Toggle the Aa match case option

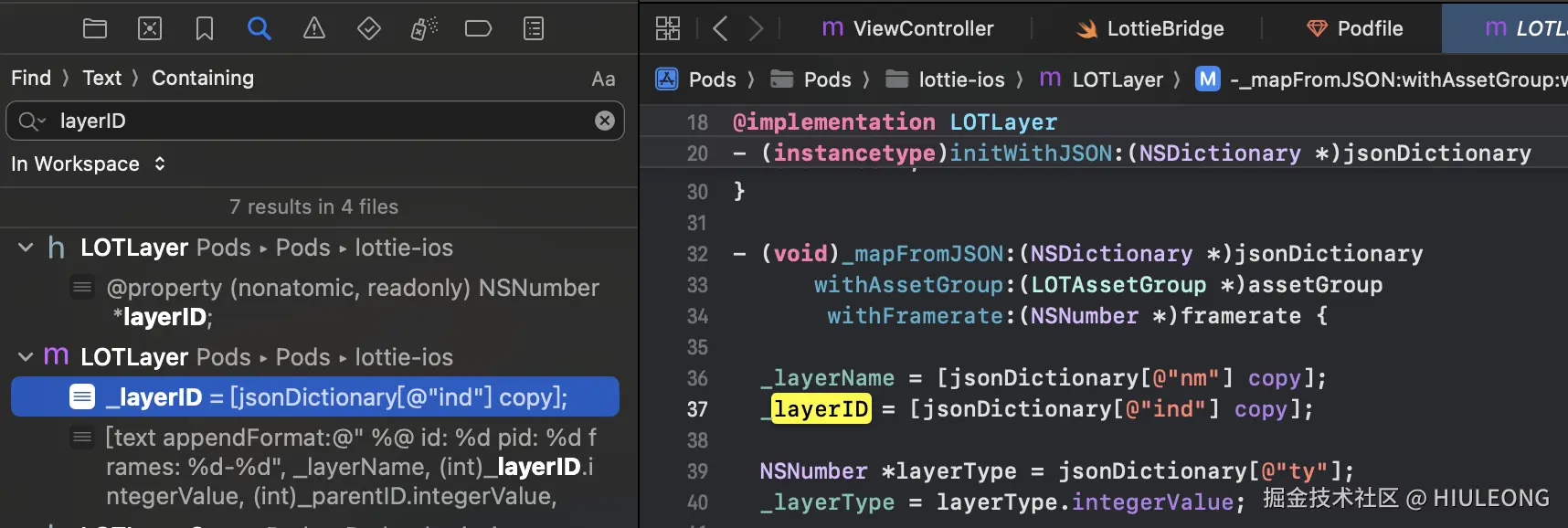click(603, 79)
